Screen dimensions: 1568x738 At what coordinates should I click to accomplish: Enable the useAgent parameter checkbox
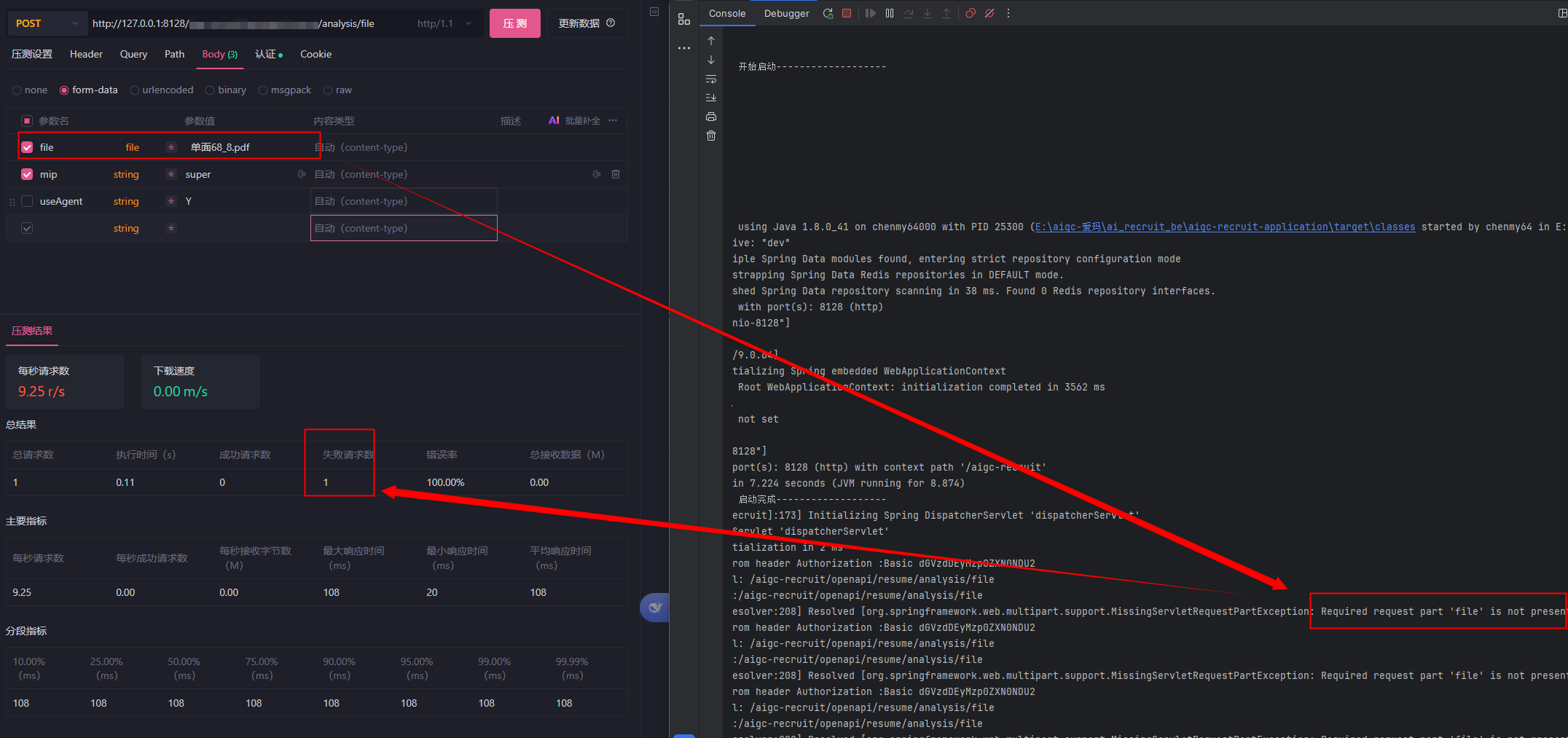pyautogui.click(x=27, y=201)
